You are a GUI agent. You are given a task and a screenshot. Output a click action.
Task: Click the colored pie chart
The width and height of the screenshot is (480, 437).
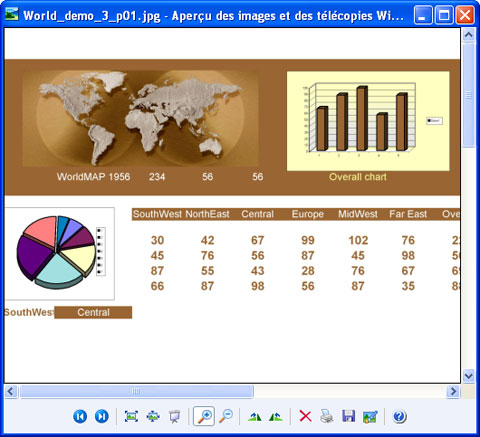(56, 252)
